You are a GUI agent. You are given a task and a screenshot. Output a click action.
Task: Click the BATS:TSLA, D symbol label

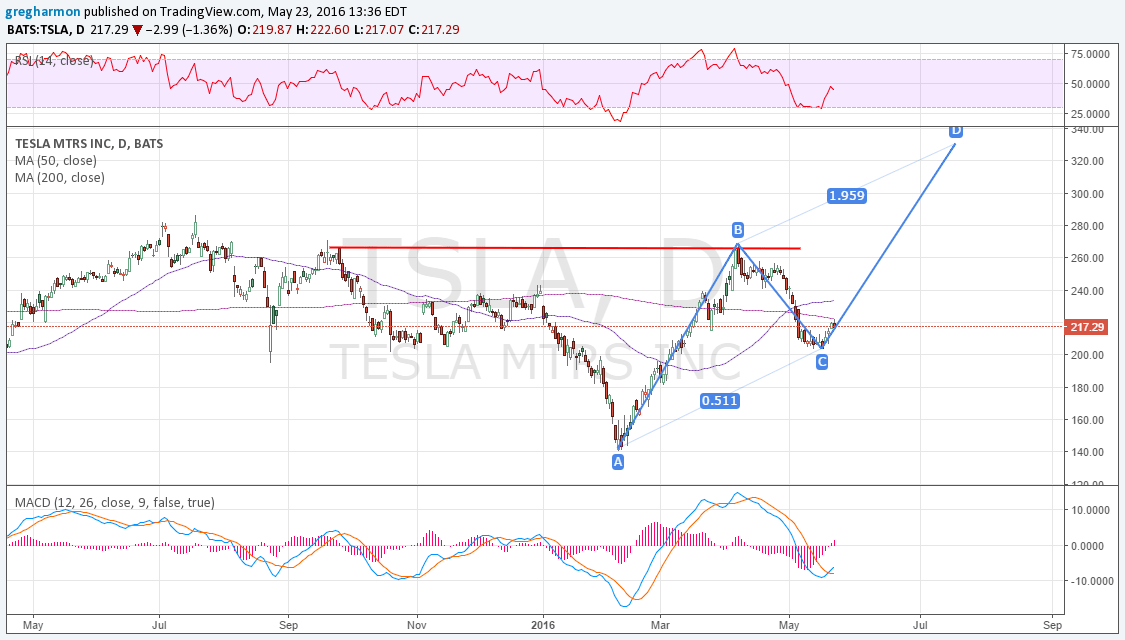click(x=45, y=30)
